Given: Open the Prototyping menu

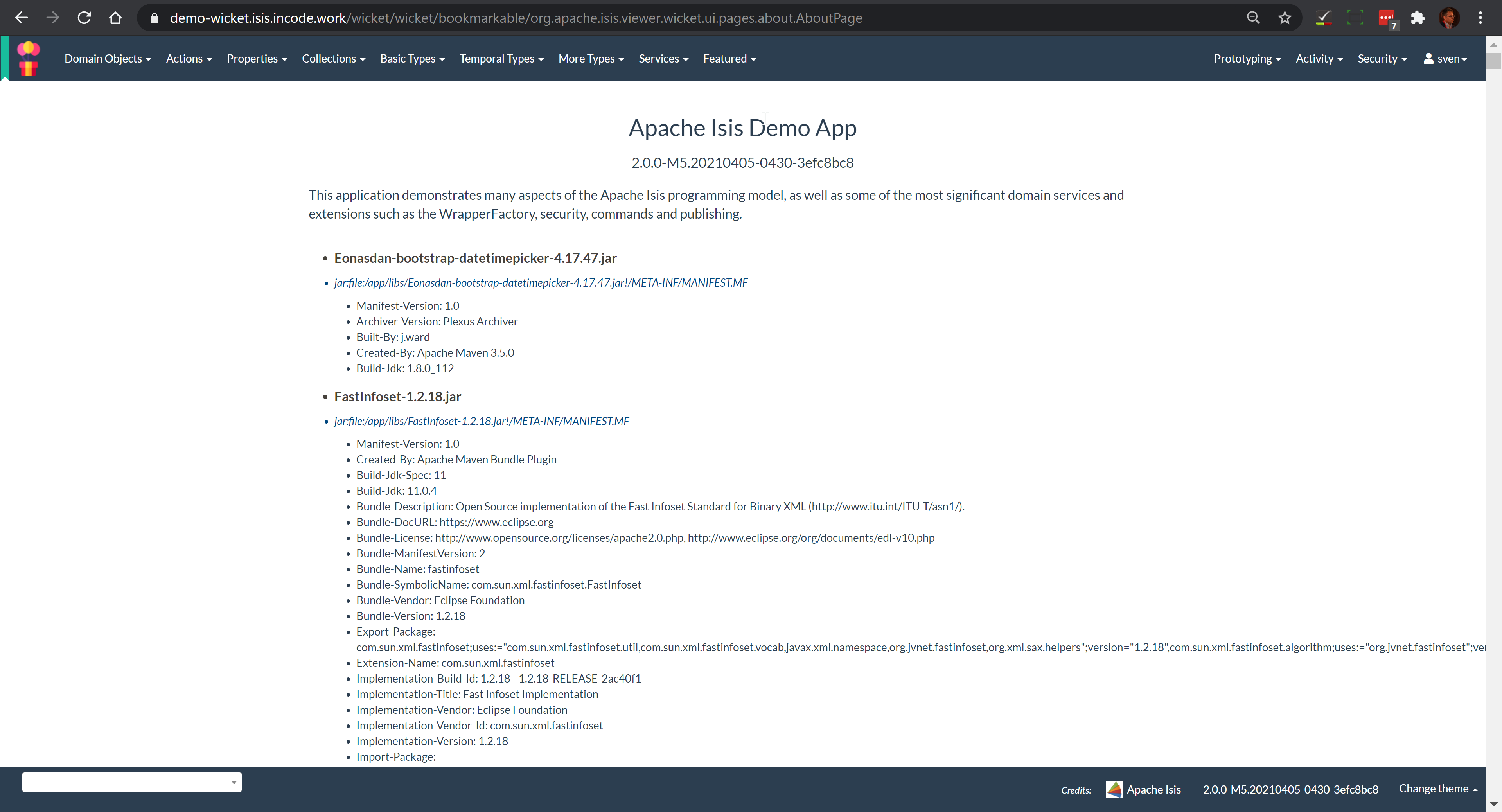Looking at the screenshot, I should [x=1247, y=59].
